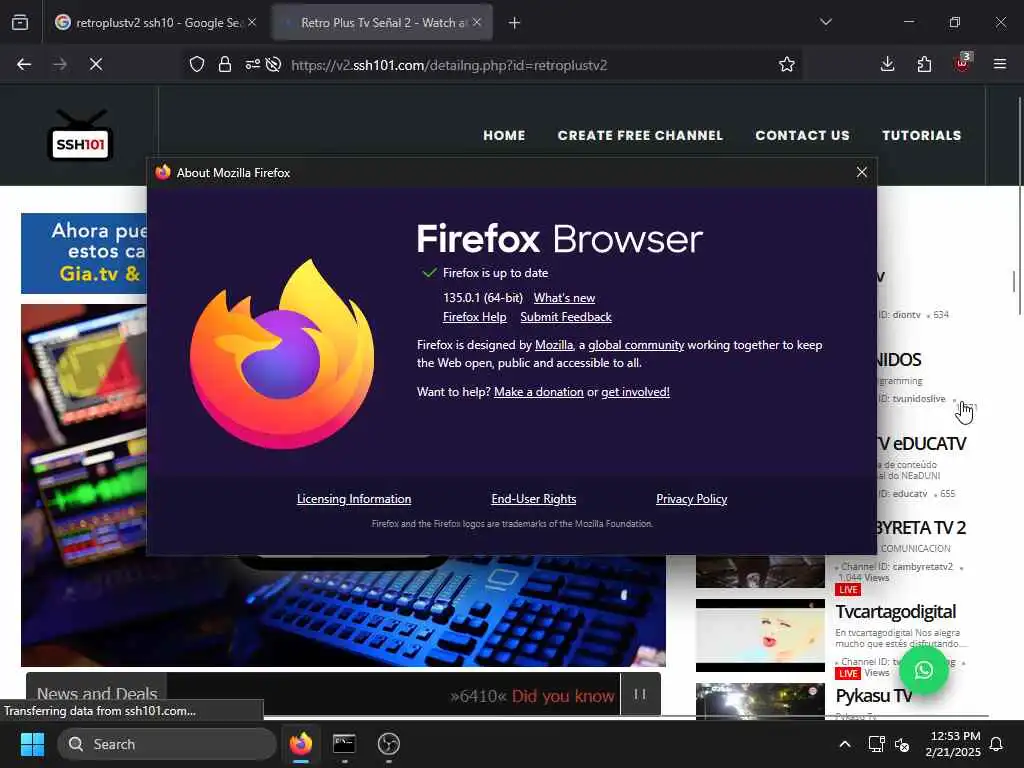The image size is (1024, 768).
Task: Open End-User Rights link
Action: pyautogui.click(x=534, y=499)
